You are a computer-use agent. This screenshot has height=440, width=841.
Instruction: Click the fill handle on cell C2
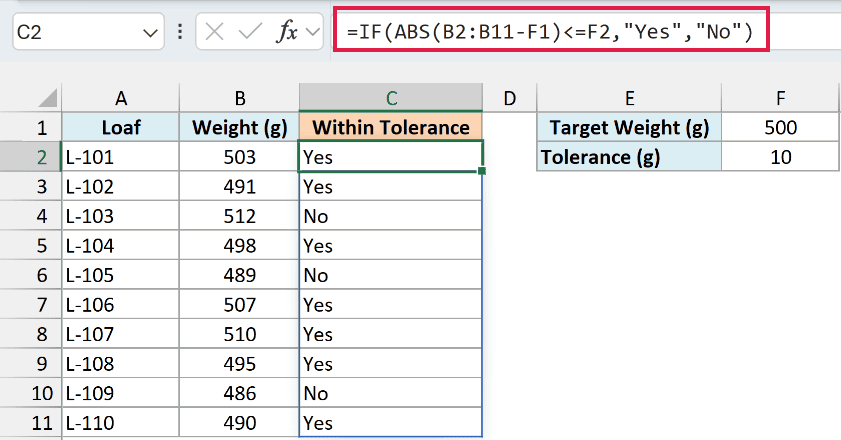coord(482,171)
